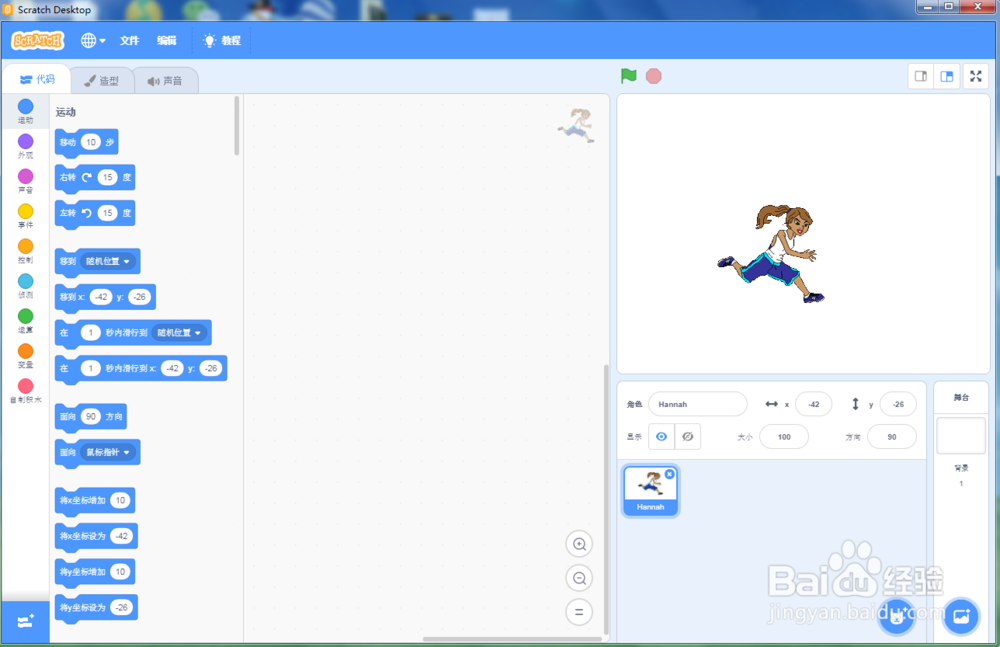The image size is (1000, 647).
Task: Expand 随机位置 dropdown in 秒内滑行到 block
Action: pos(180,332)
